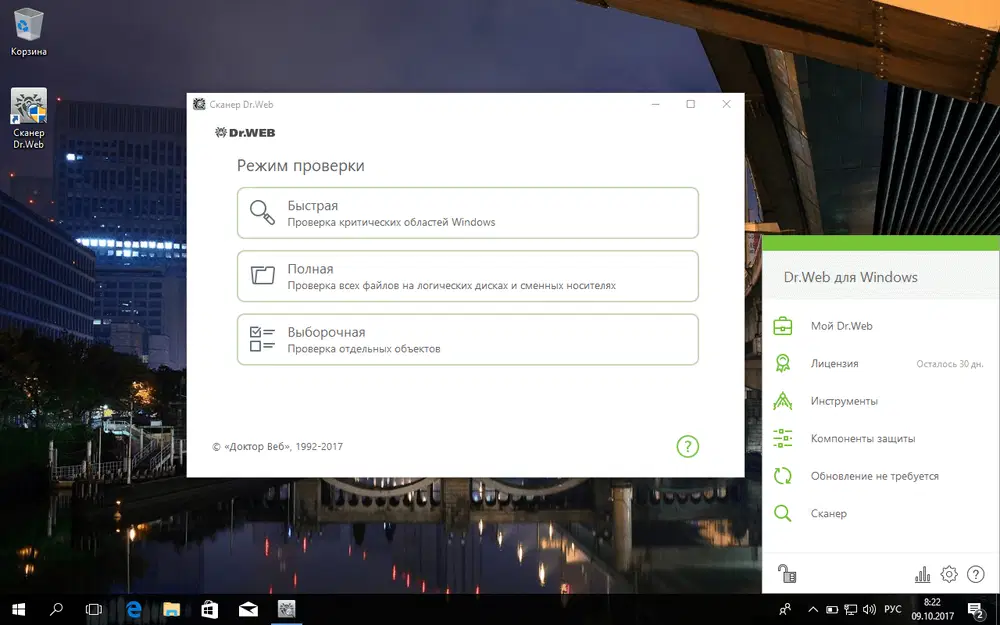Open Dr.Web settings gear icon

pyautogui.click(x=948, y=574)
